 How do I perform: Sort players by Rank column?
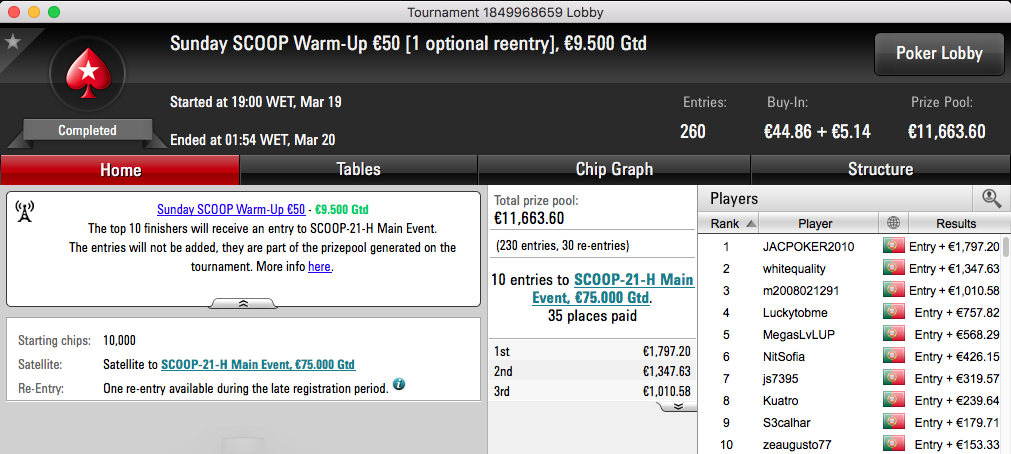coord(729,224)
